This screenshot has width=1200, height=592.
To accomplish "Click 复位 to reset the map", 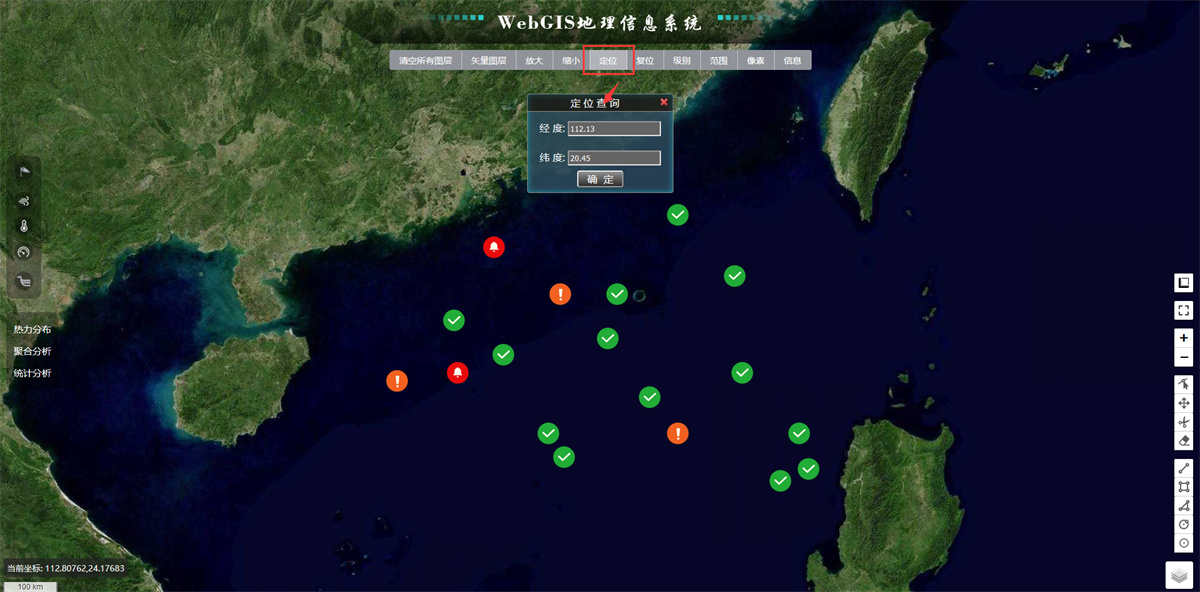I will pyautogui.click(x=645, y=61).
